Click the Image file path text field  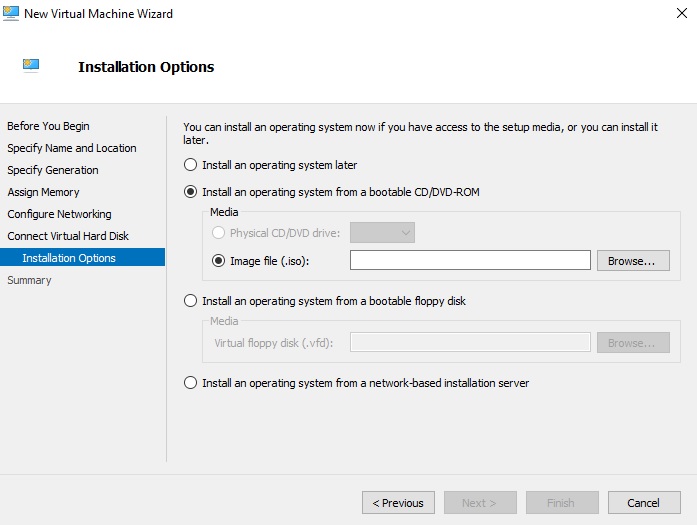470,260
